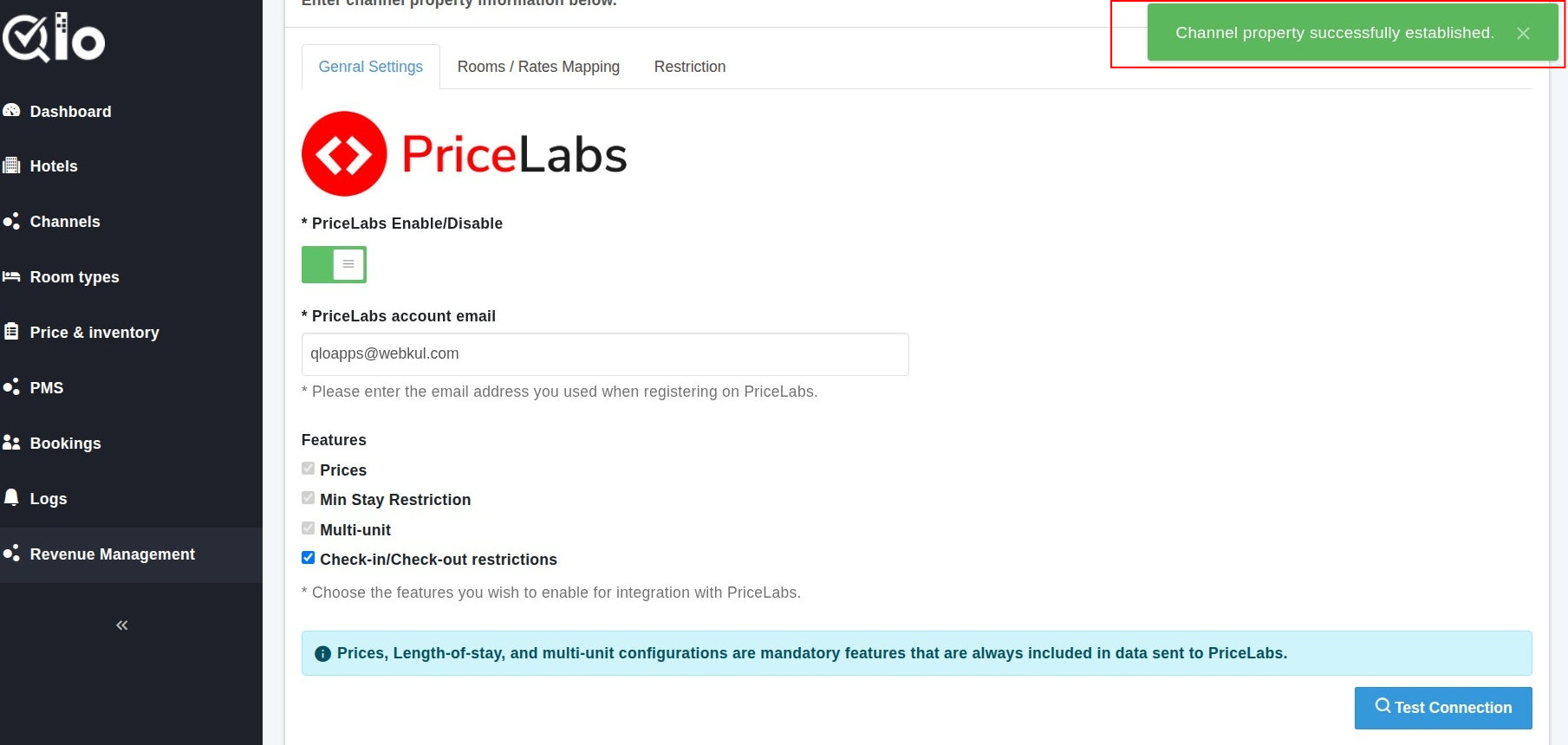Click the Room types bed icon

coord(11,276)
